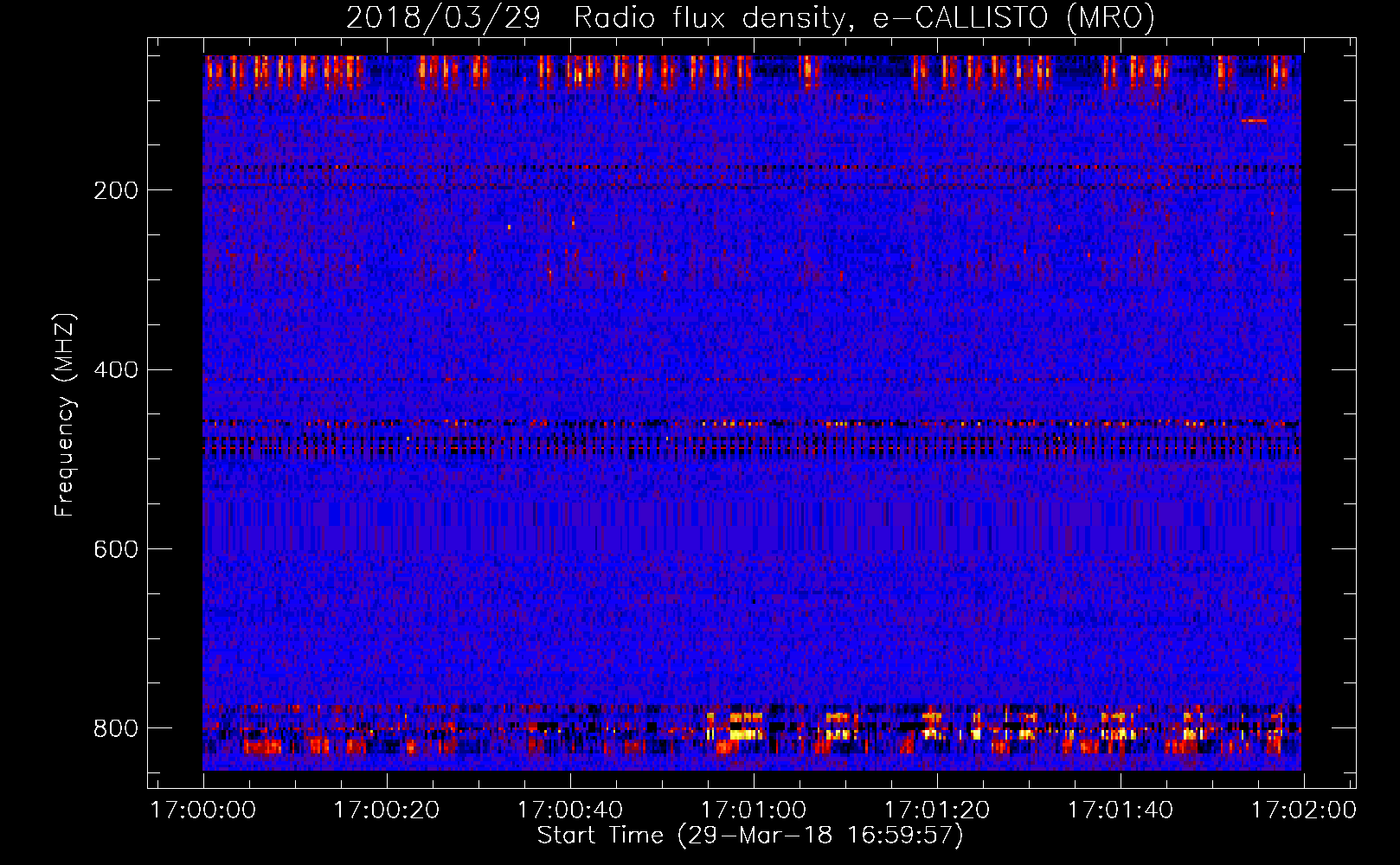
Task: Select the 'Frequency (MHZ)' axis label
Action: (x=65, y=414)
